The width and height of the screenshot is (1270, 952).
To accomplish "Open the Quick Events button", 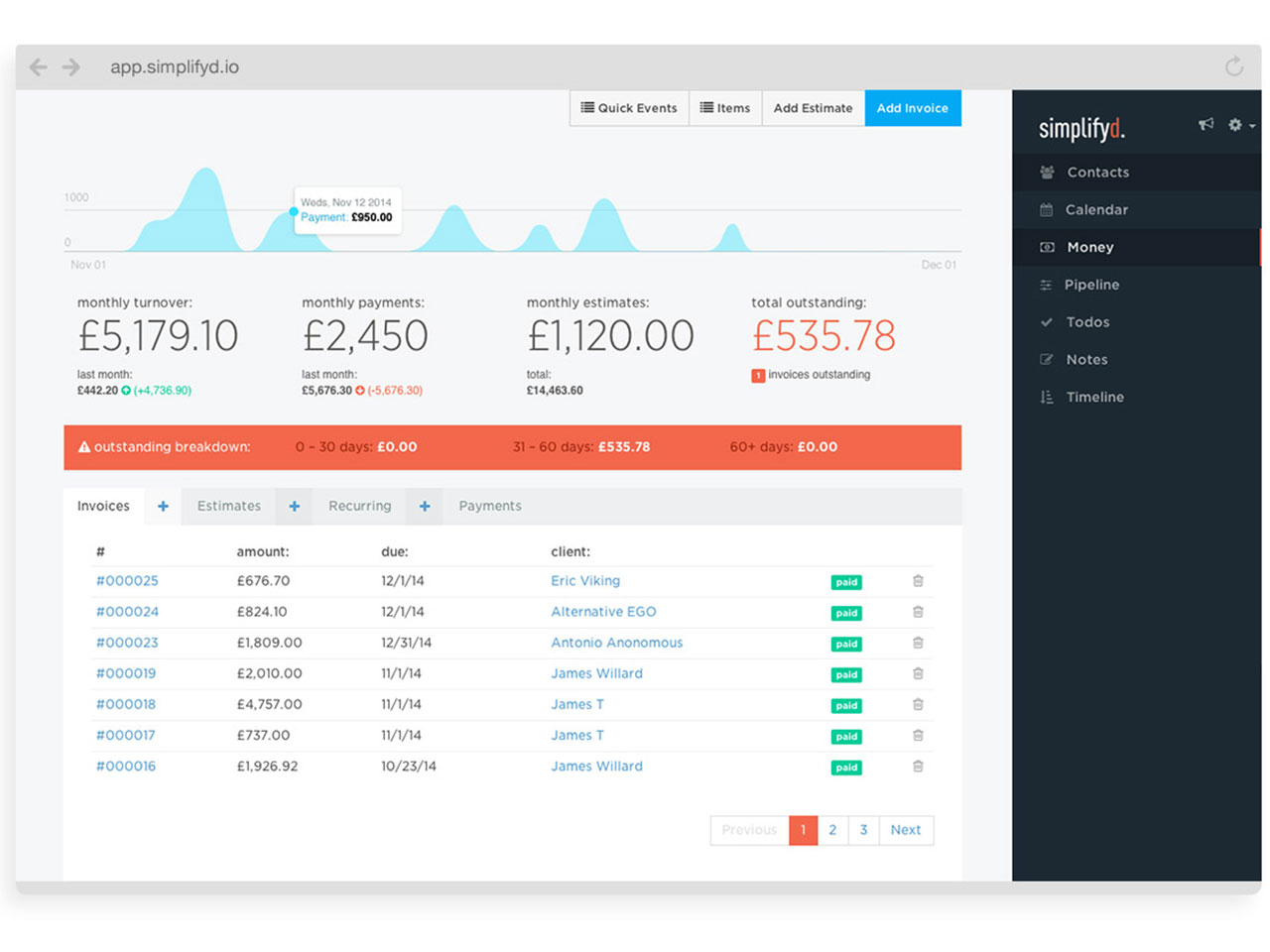I will pyautogui.click(x=629, y=108).
